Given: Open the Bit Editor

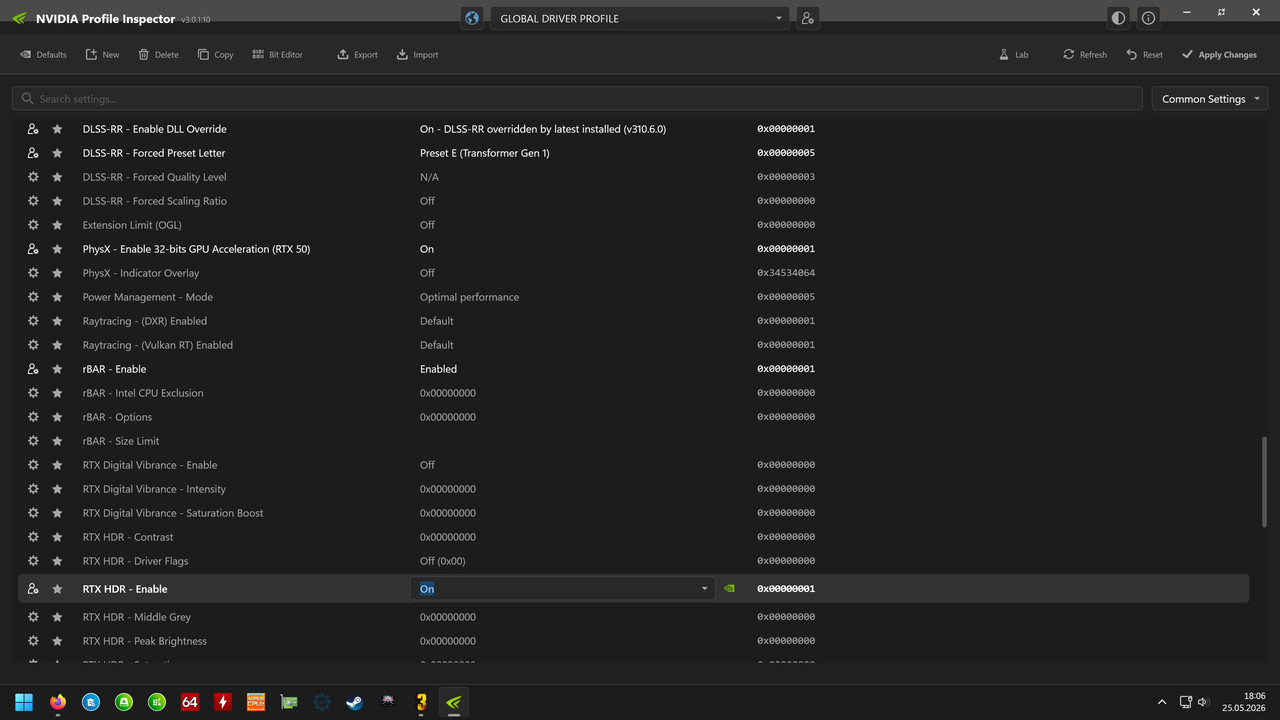Looking at the screenshot, I should [277, 55].
